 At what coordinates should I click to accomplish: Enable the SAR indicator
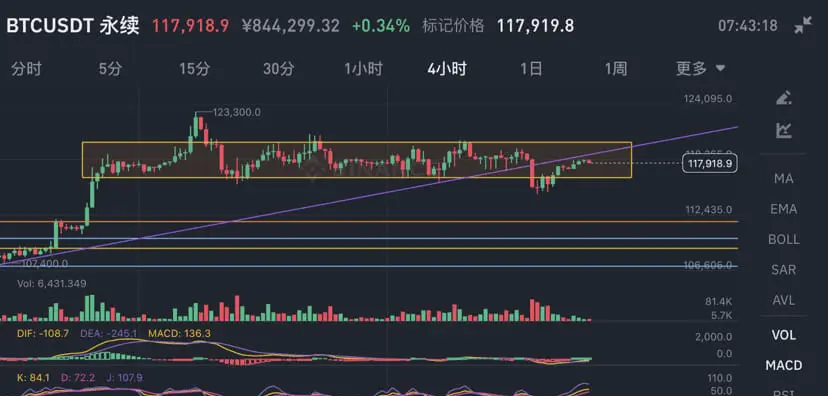click(x=784, y=270)
